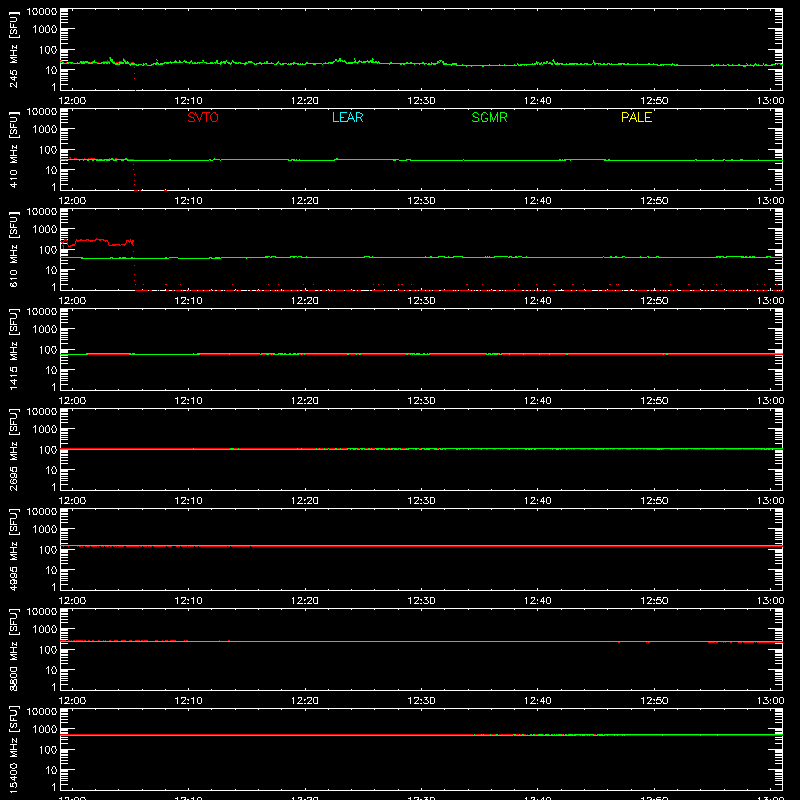The image size is (800, 800).
Task: Click the 13:00 tick label under the 245 MHz plot
Action: [770, 101]
